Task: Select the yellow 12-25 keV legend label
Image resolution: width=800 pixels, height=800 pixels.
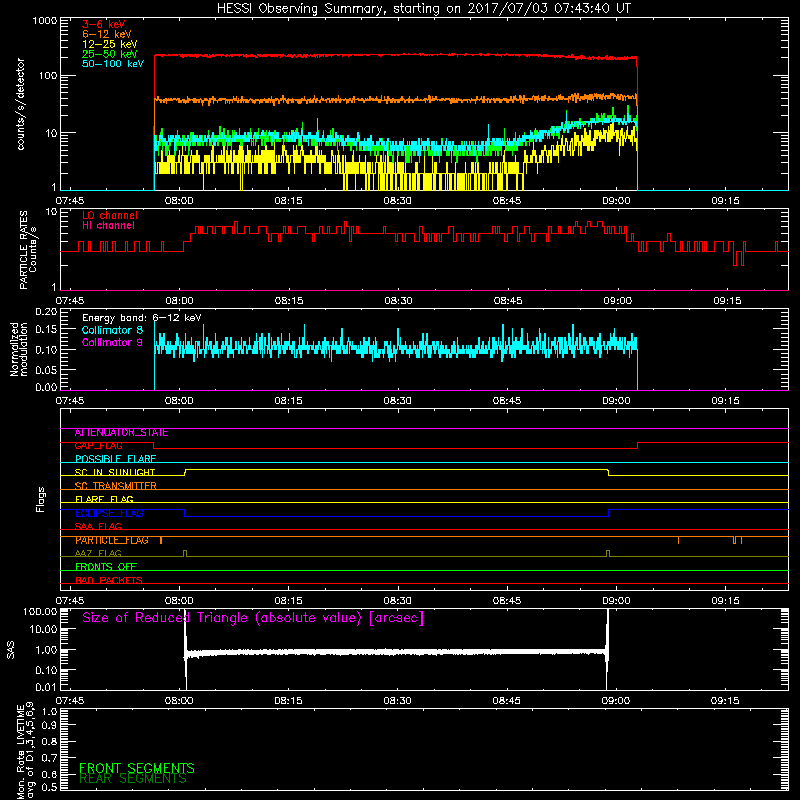Action: pos(110,44)
